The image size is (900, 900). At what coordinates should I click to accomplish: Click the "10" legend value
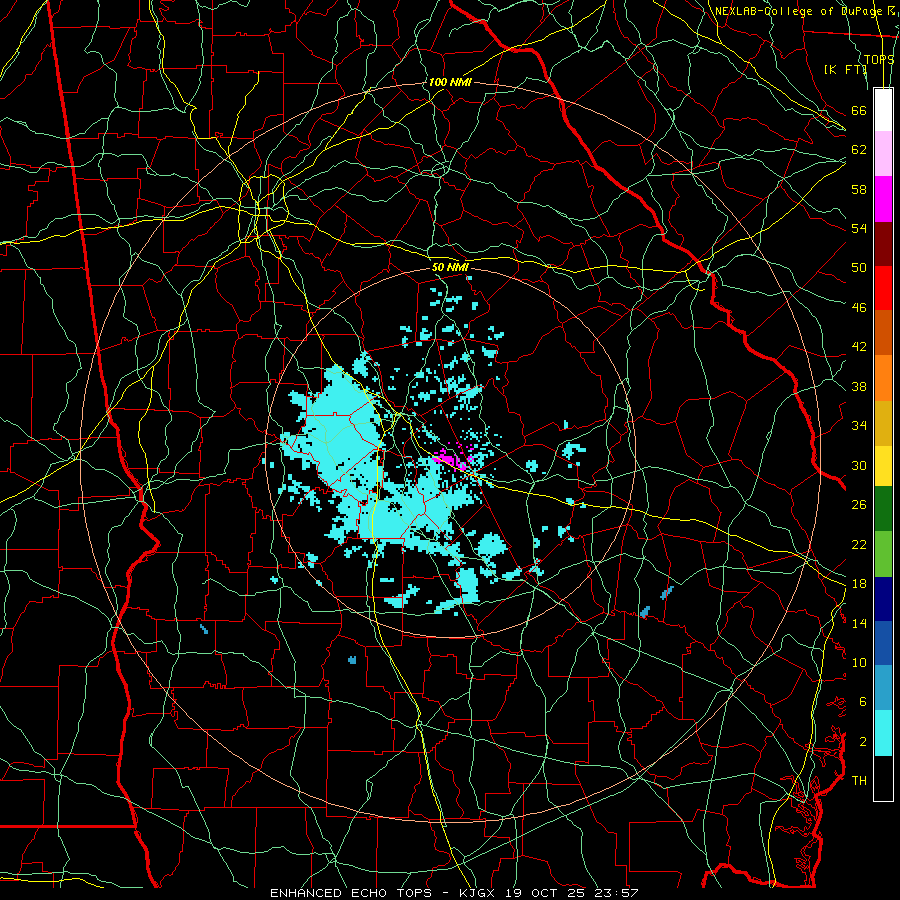click(x=859, y=662)
